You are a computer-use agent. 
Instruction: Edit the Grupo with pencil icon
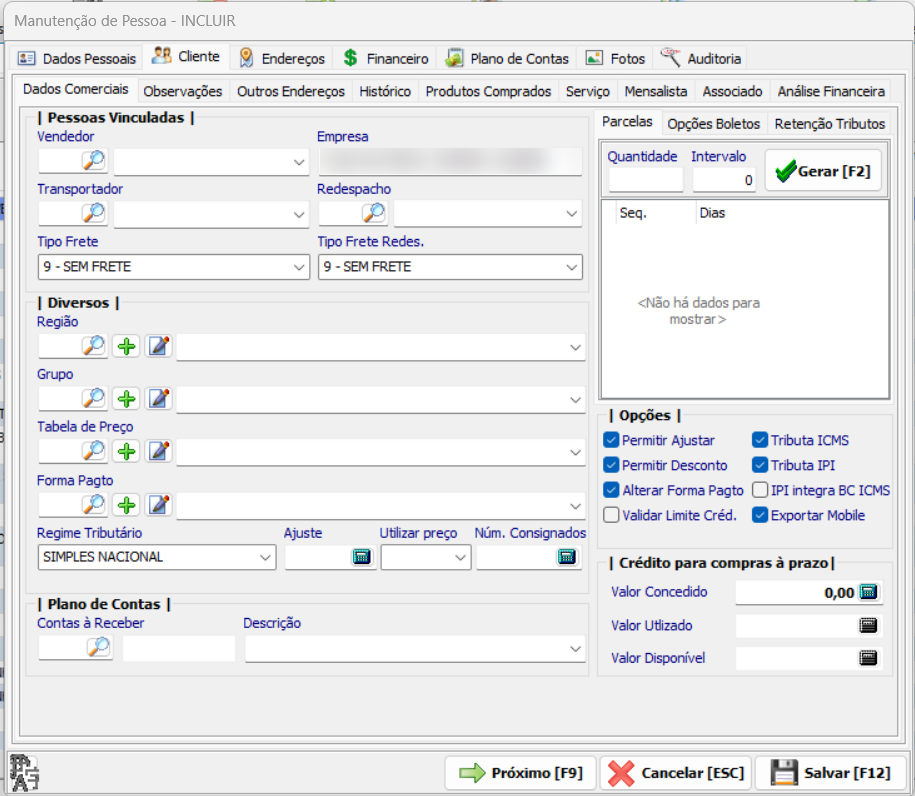point(159,399)
